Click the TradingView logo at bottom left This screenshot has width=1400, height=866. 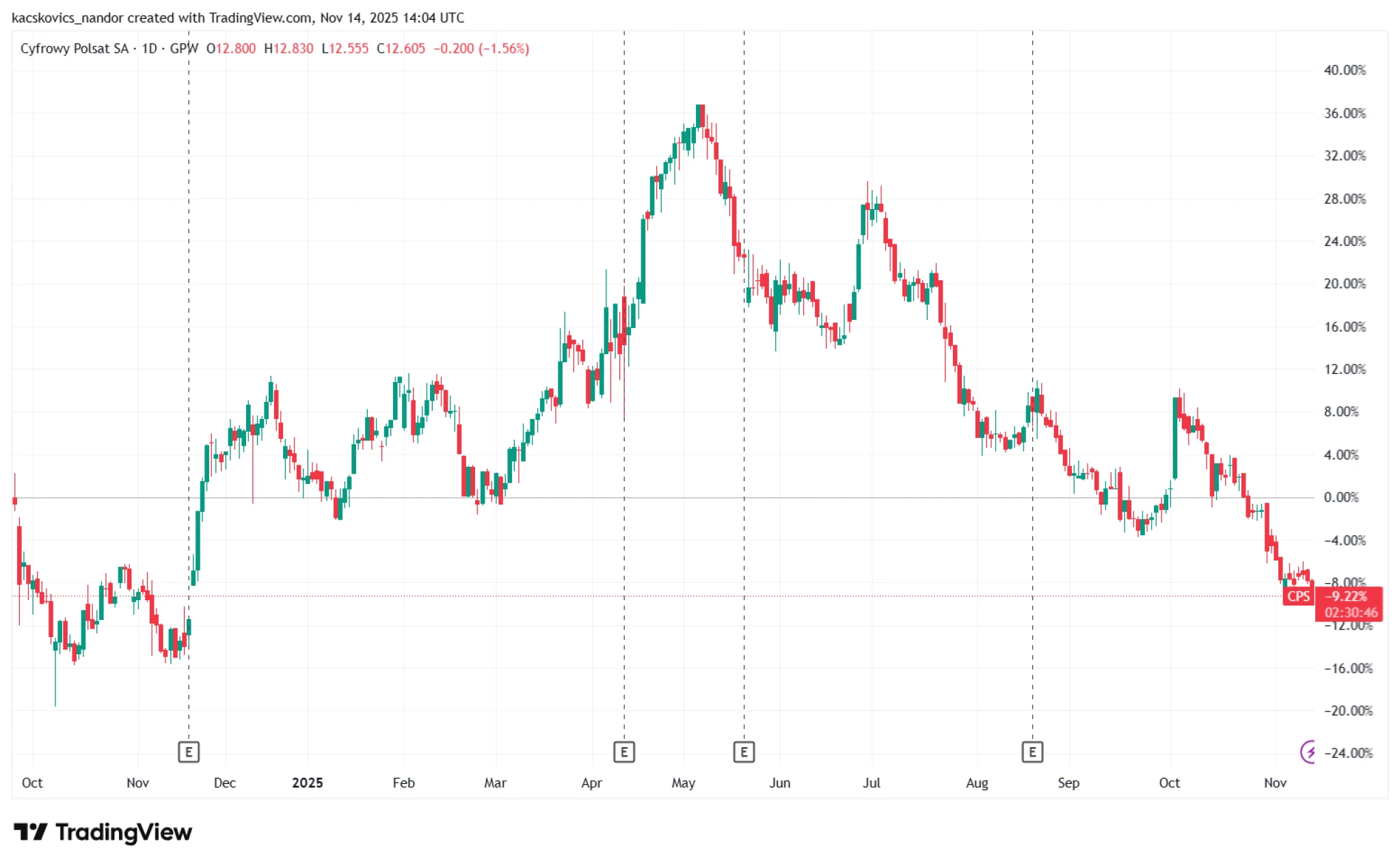[x=103, y=832]
